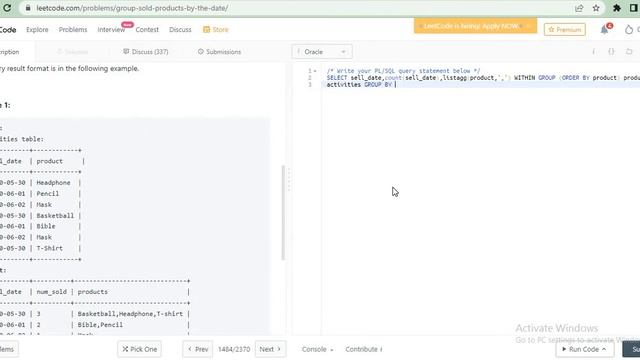Open the browser extensions puzzle icon
Image resolution: width=640 pixels, height=360 pixels.
click(x=617, y=8)
